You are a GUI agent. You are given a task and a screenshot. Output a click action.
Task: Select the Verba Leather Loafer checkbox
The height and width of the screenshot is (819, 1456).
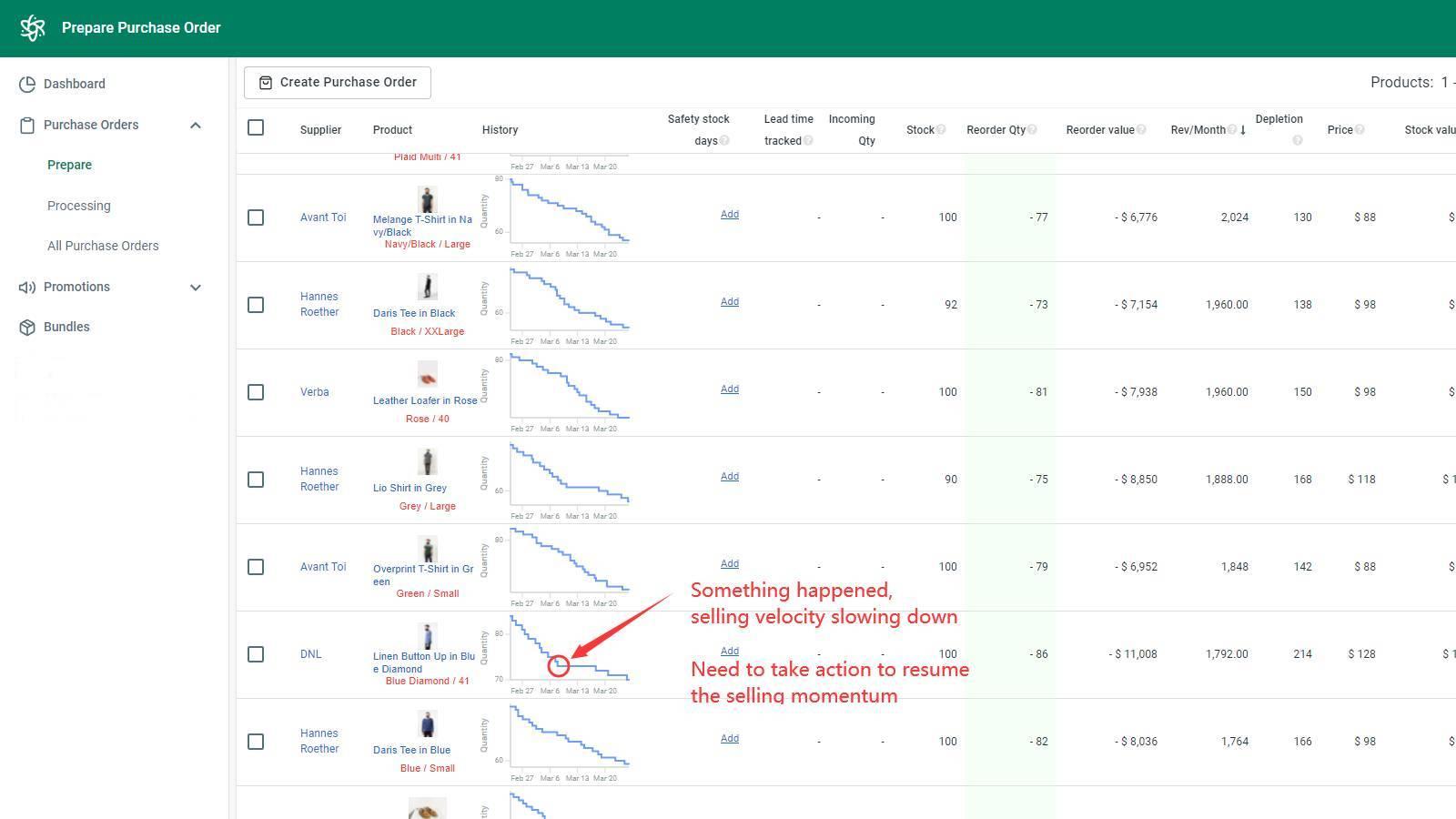256,392
